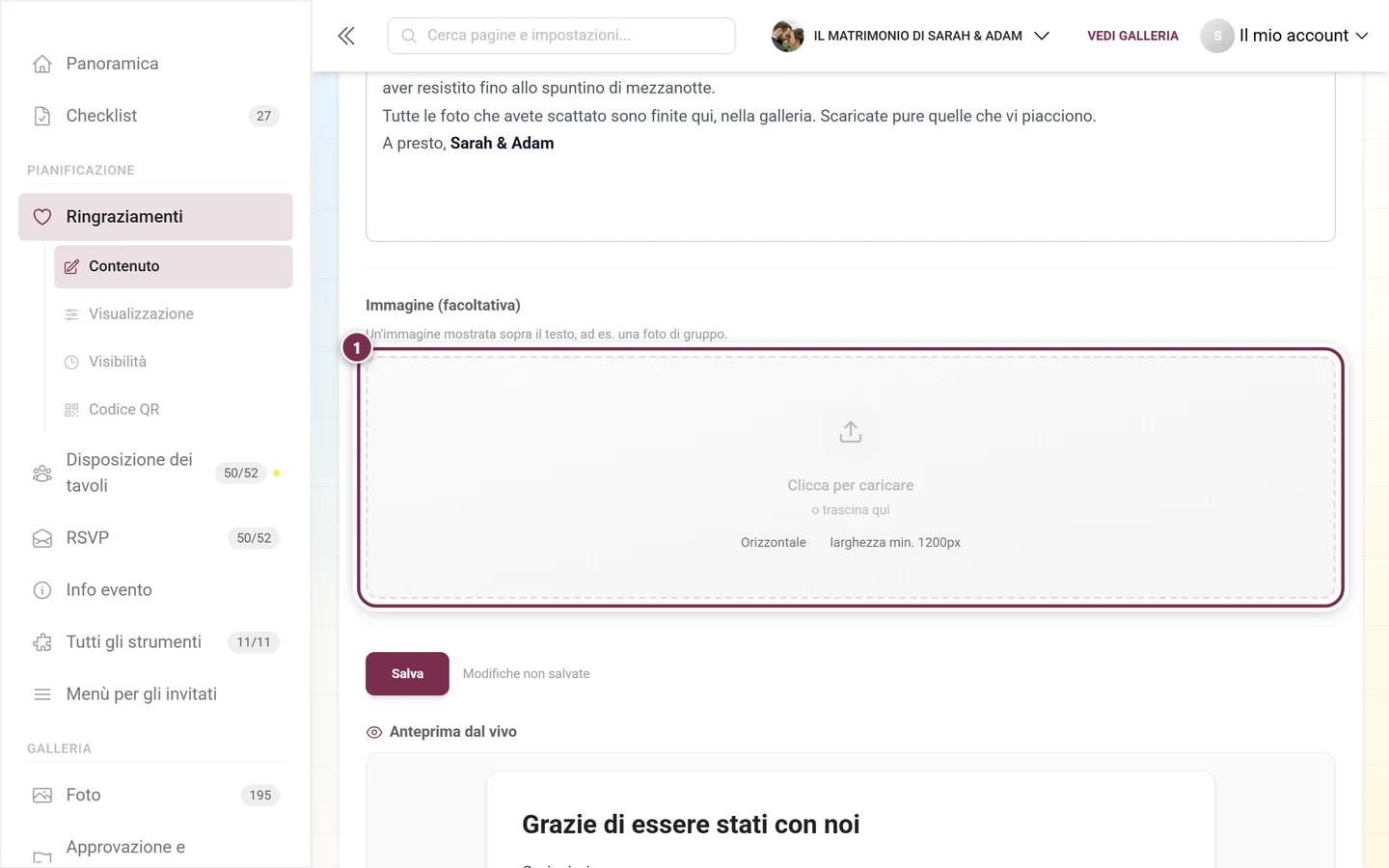The height and width of the screenshot is (868, 1389).
Task: Click the magnifier icon in the search box
Action: coord(409,36)
